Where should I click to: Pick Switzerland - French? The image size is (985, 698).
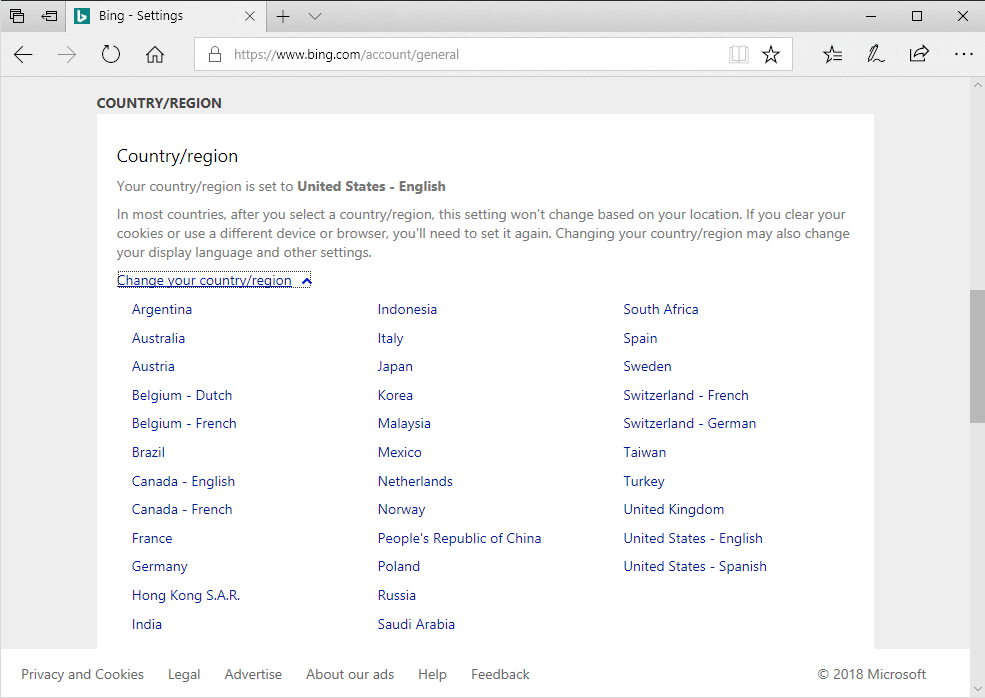pos(686,395)
